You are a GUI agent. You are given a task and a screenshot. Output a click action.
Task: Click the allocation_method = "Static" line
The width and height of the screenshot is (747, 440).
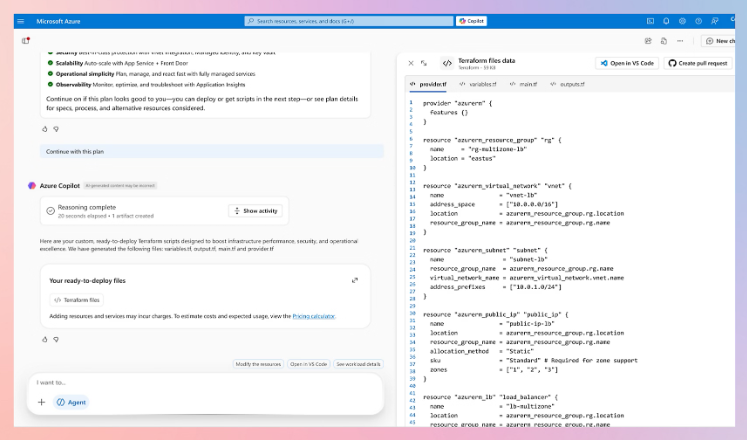click(x=482, y=351)
